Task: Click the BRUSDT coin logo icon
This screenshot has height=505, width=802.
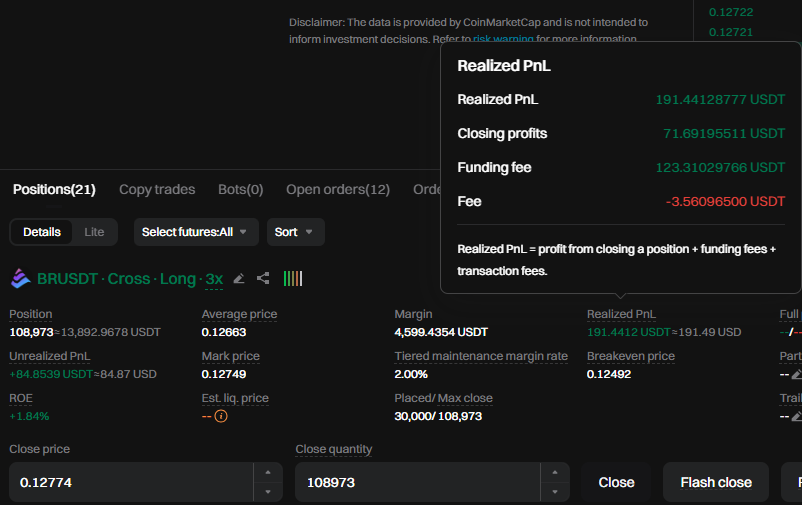Action: click(x=20, y=279)
